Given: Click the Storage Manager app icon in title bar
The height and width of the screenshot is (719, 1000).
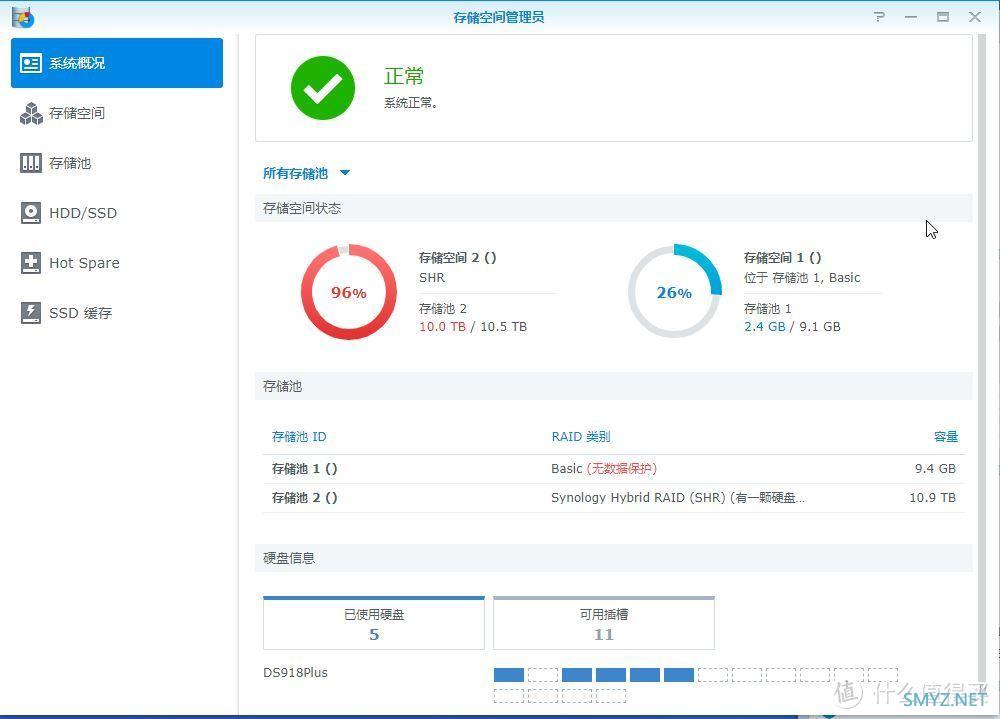Looking at the screenshot, I should (x=23, y=17).
